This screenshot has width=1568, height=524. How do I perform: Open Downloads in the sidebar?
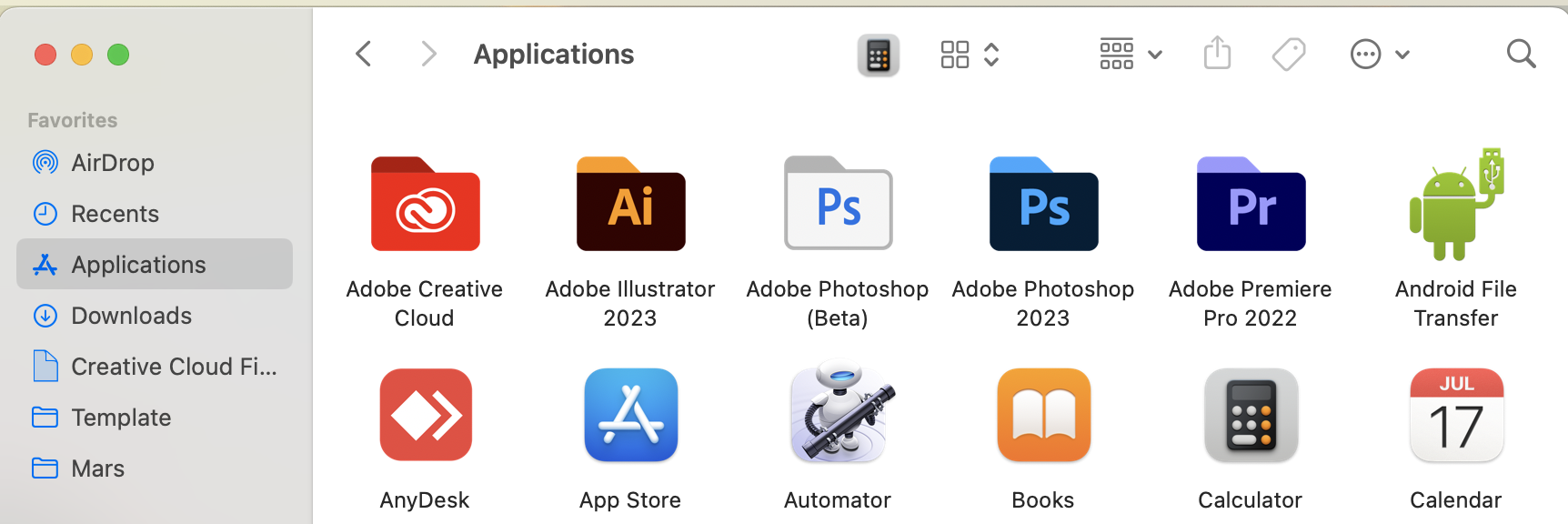tap(155, 316)
